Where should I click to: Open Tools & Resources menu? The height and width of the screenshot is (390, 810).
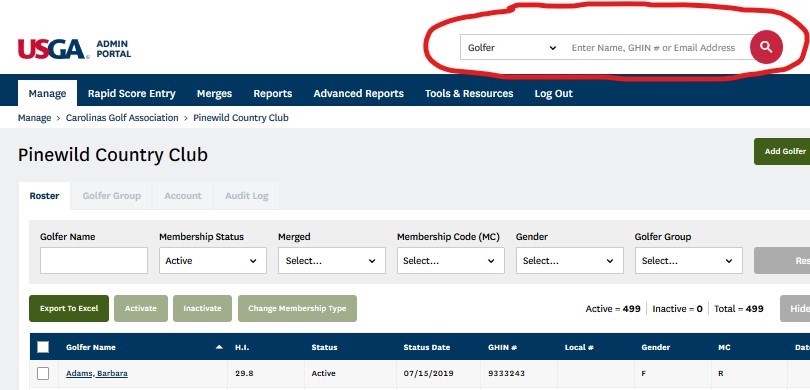click(469, 93)
